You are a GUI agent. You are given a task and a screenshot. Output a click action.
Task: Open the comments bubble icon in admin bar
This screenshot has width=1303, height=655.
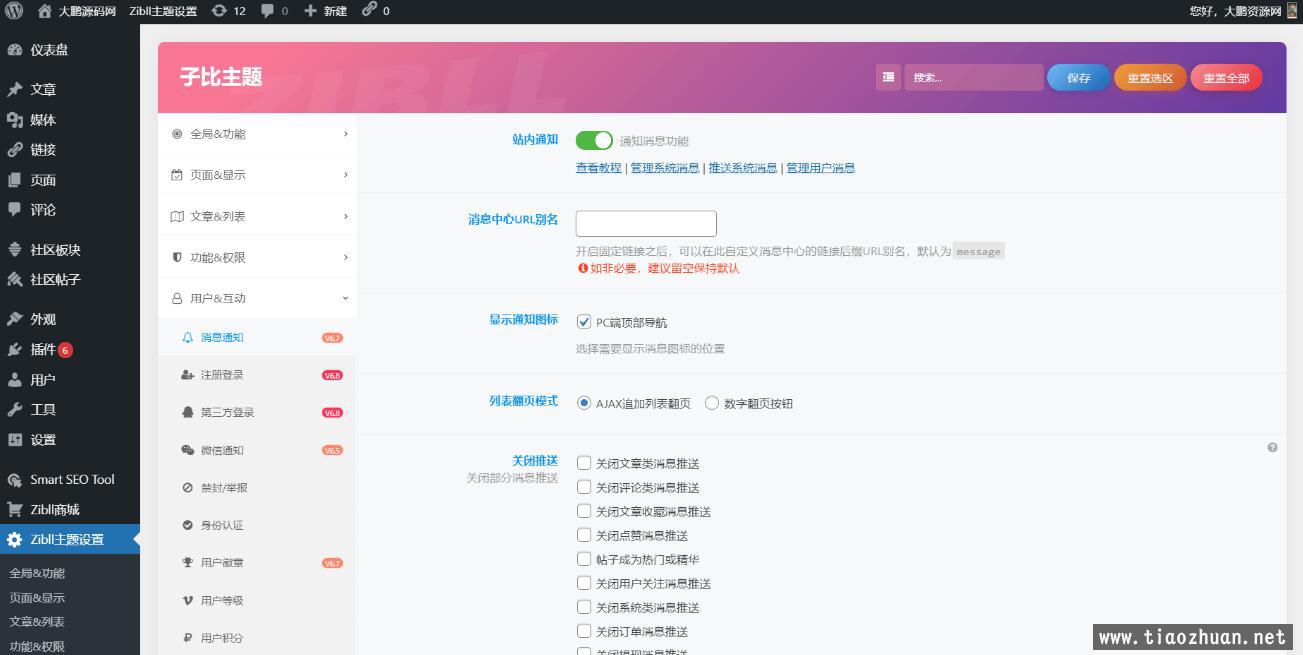coord(267,11)
